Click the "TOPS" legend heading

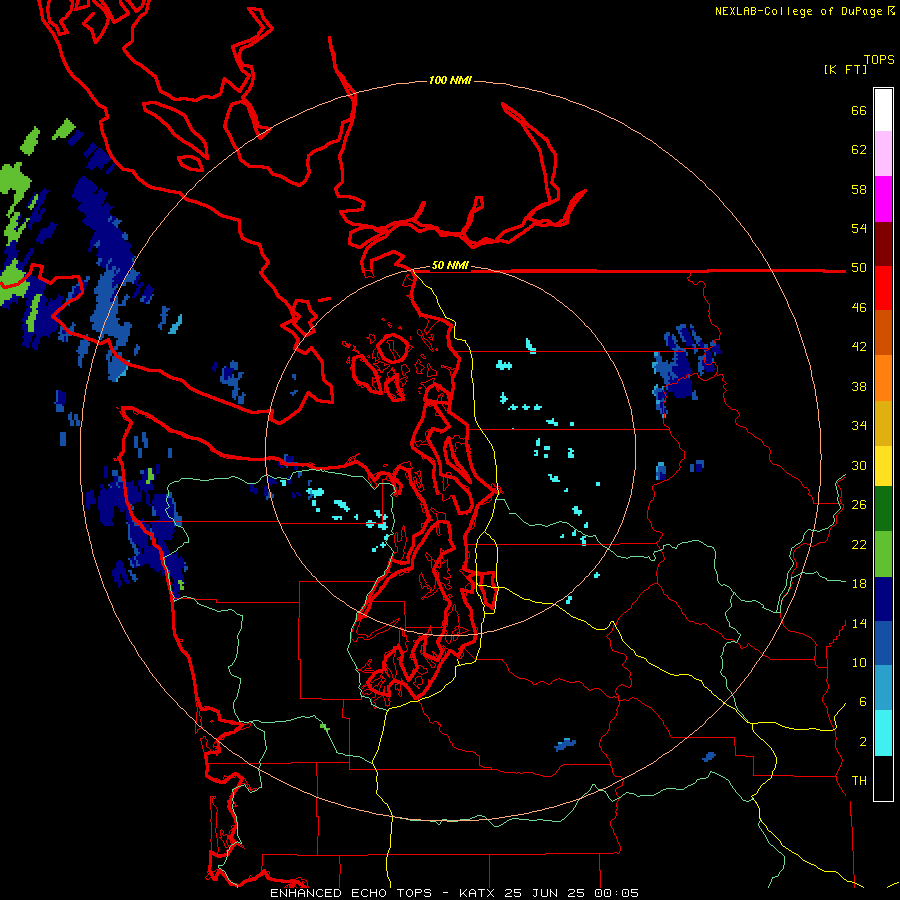(x=879, y=60)
